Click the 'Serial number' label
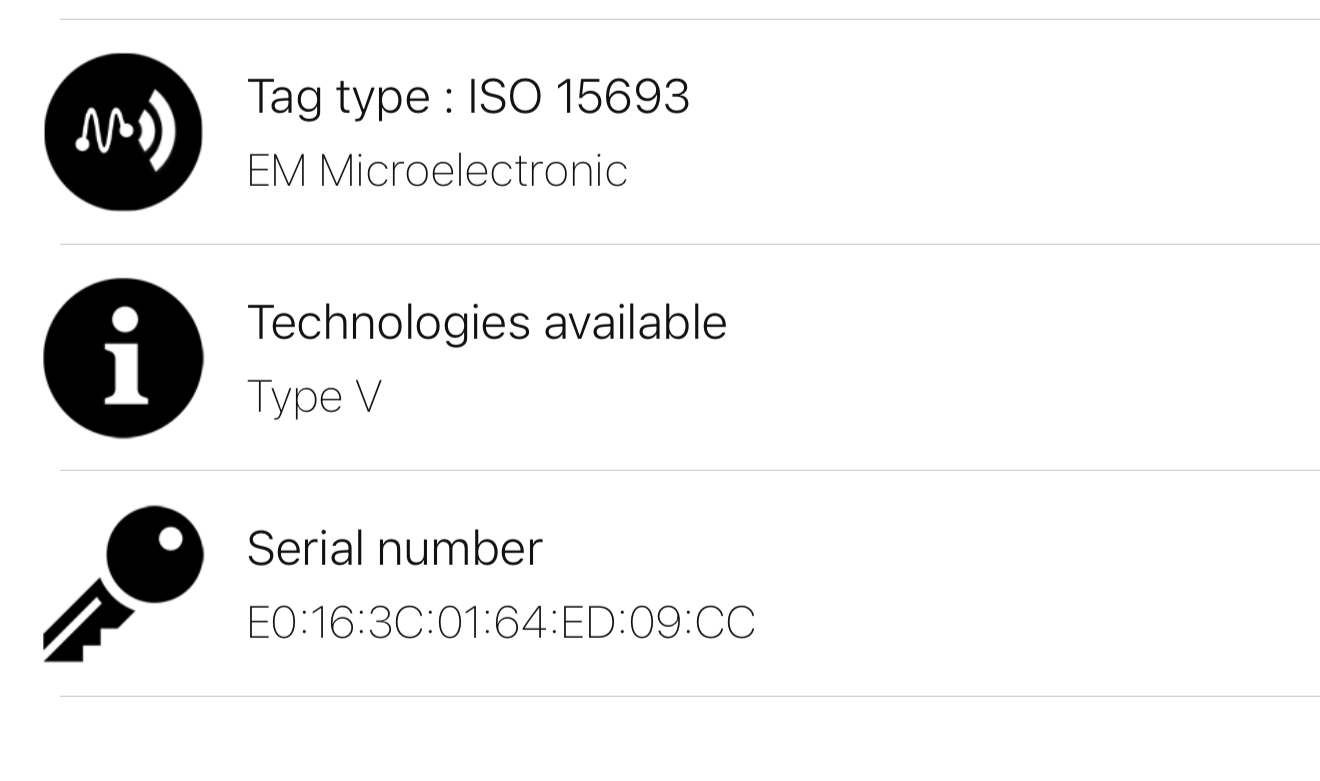The height and width of the screenshot is (781, 1320). pyautogui.click(x=394, y=548)
